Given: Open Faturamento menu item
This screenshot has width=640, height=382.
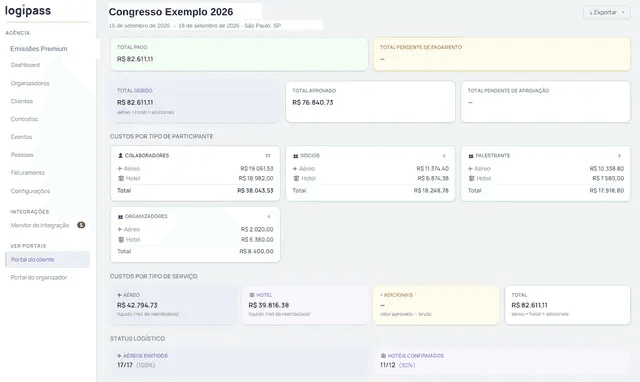Looking at the screenshot, I should (x=28, y=173).
